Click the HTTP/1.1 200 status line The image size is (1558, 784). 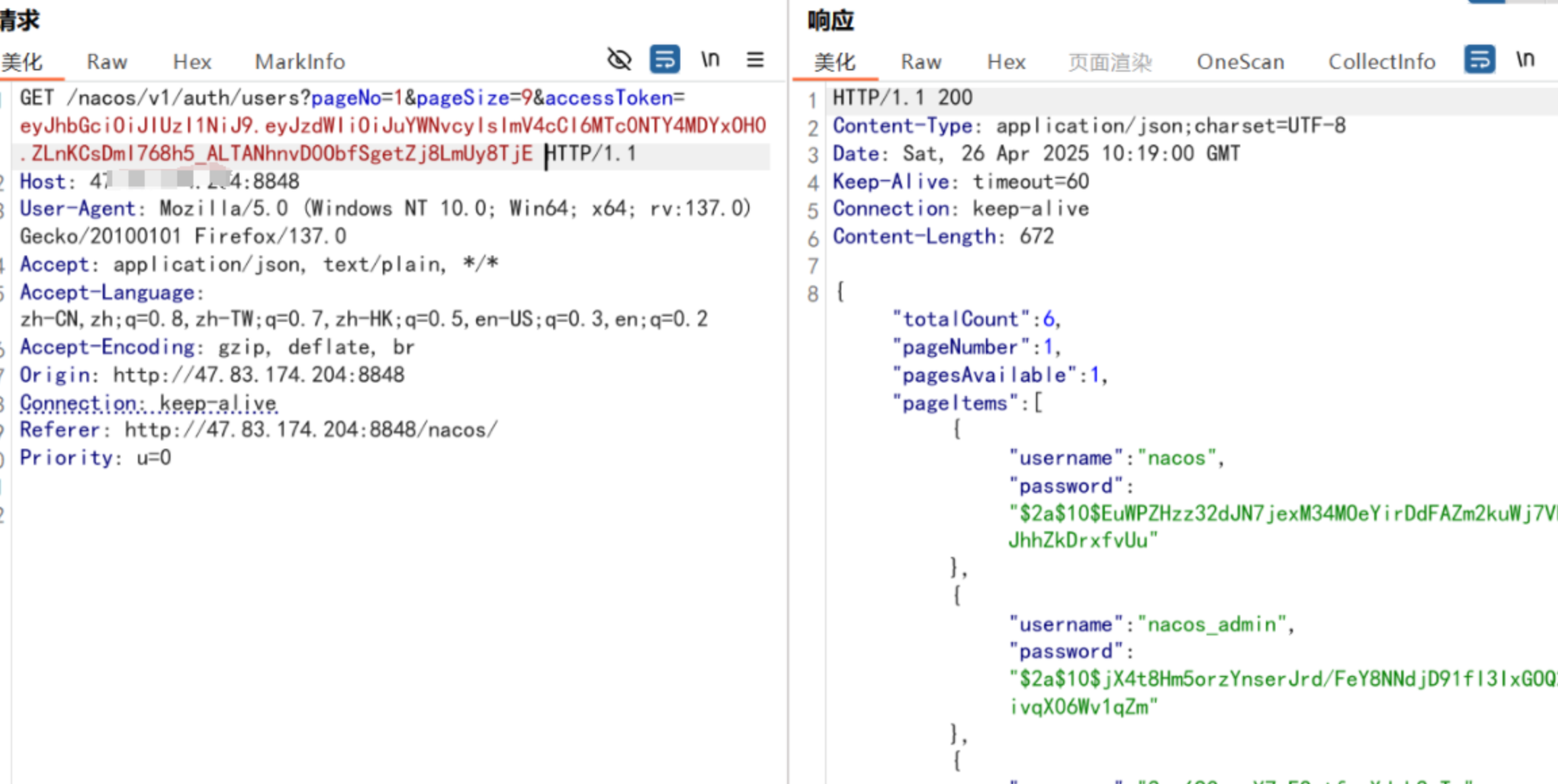coord(902,98)
